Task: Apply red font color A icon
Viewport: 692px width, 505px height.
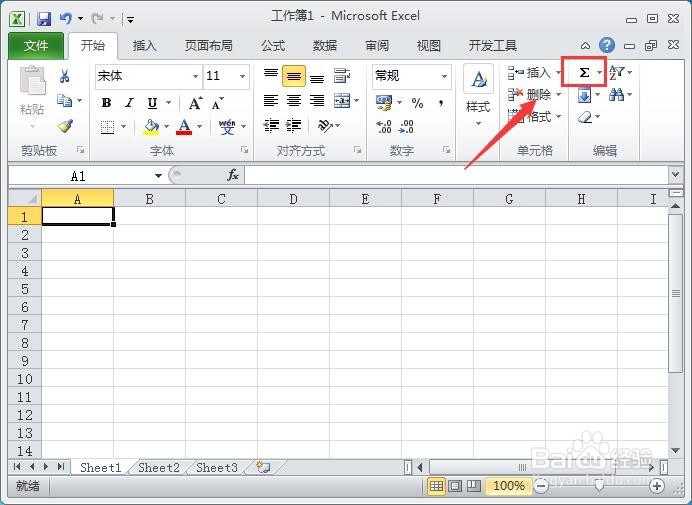Action: 184,127
